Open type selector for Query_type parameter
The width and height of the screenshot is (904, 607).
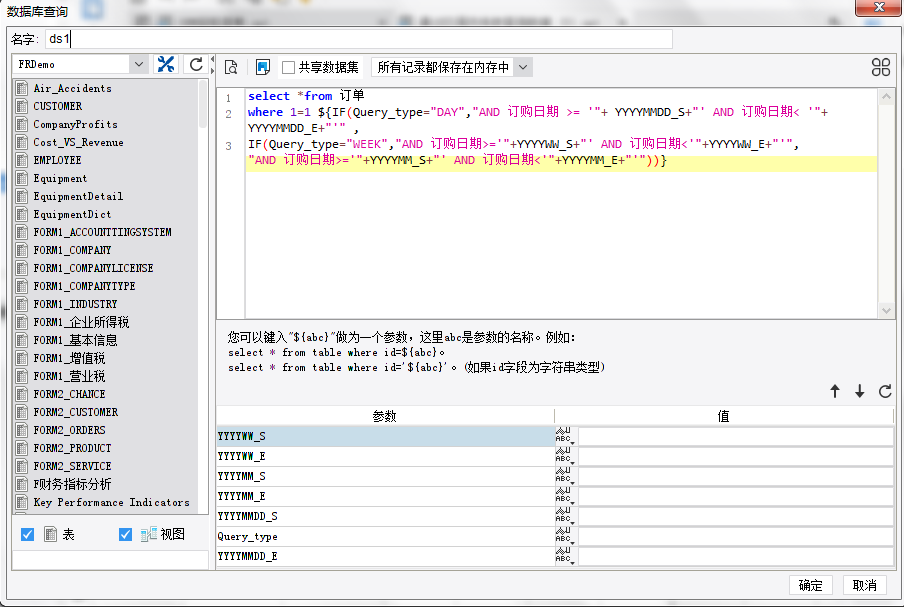(x=566, y=536)
